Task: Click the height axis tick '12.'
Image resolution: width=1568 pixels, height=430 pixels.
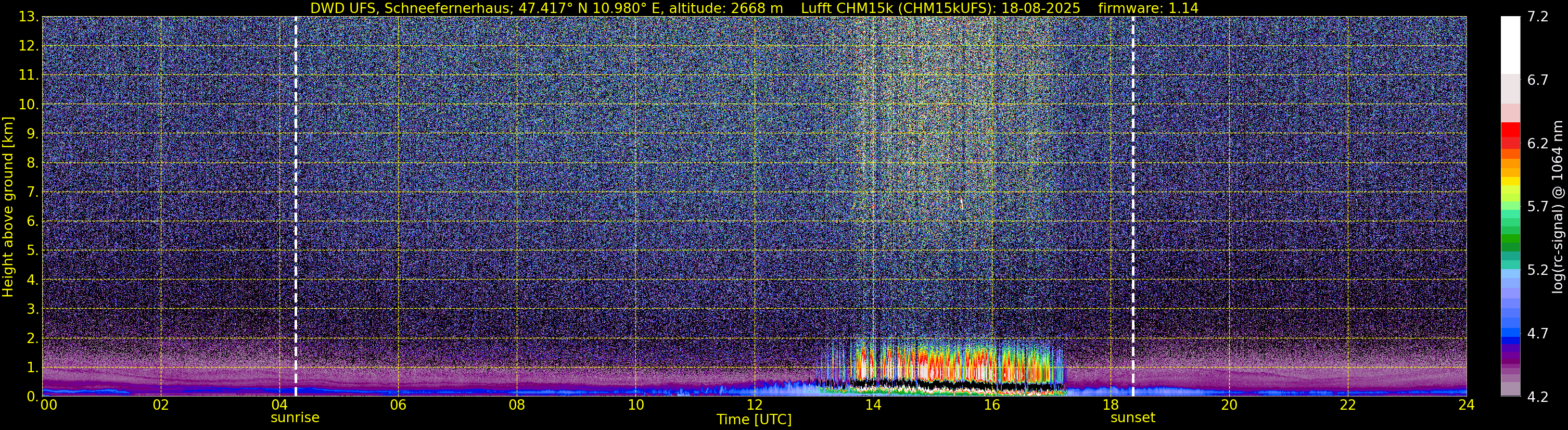Action: tap(28, 46)
